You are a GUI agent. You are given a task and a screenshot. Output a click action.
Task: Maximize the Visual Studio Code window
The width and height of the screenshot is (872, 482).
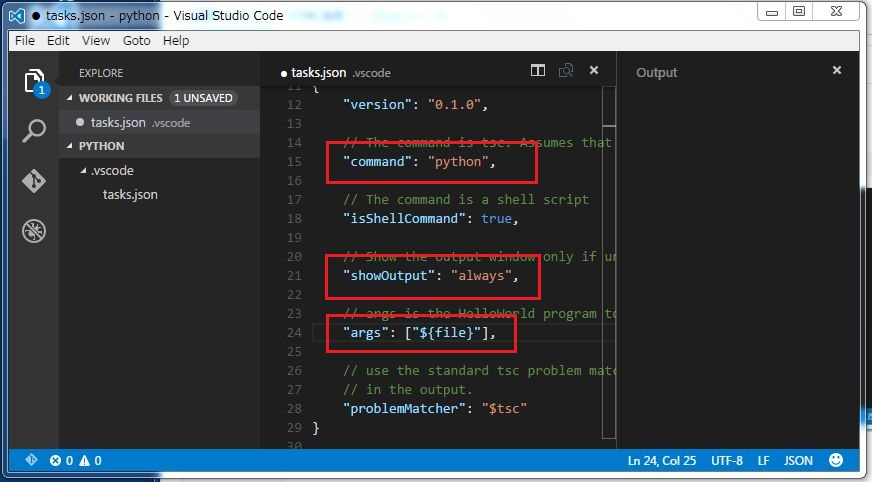pyautogui.click(x=799, y=12)
